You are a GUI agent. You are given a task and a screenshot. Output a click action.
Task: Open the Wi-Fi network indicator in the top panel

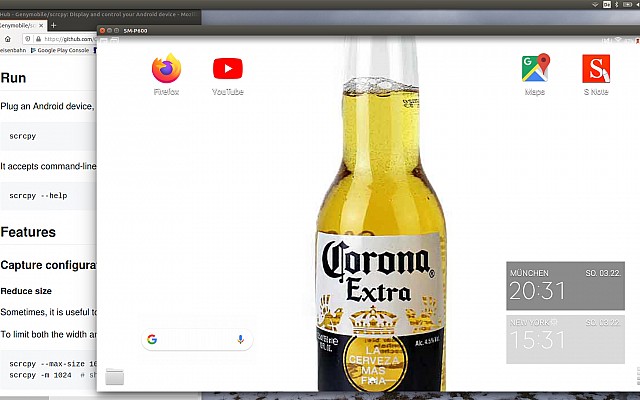pos(595,4)
